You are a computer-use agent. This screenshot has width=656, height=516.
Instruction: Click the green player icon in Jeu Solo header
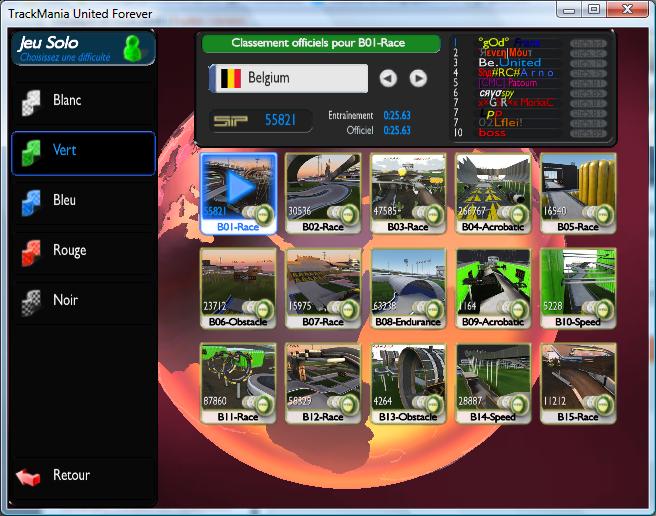coord(132,47)
